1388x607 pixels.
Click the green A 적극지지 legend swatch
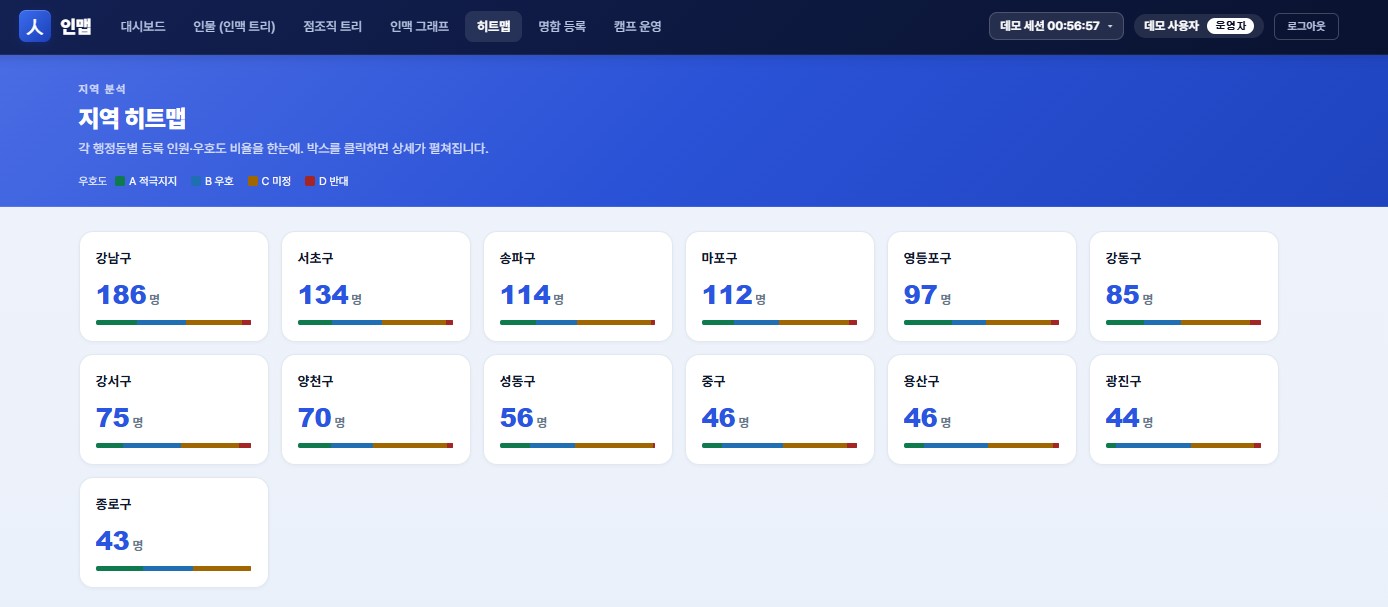point(120,181)
